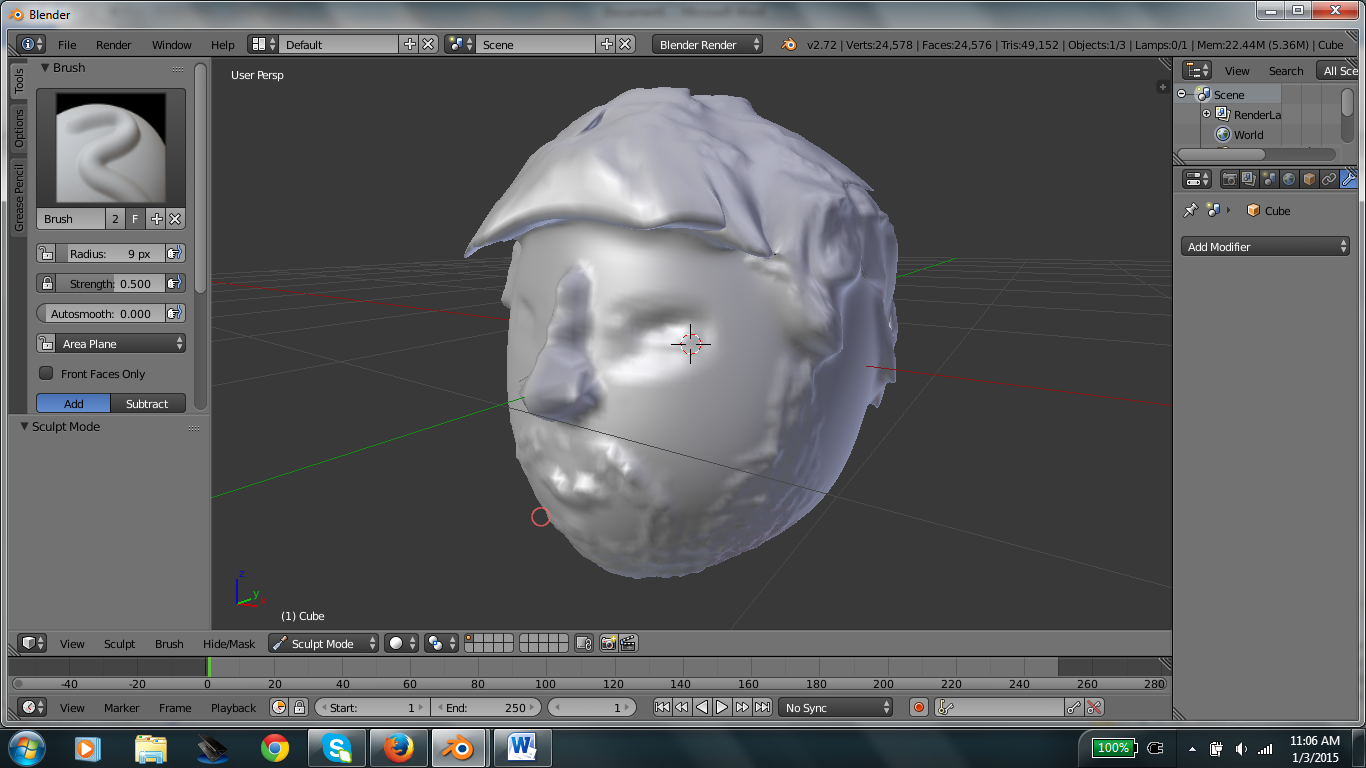
Task: Collapse the Brush panel
Action: point(46,68)
